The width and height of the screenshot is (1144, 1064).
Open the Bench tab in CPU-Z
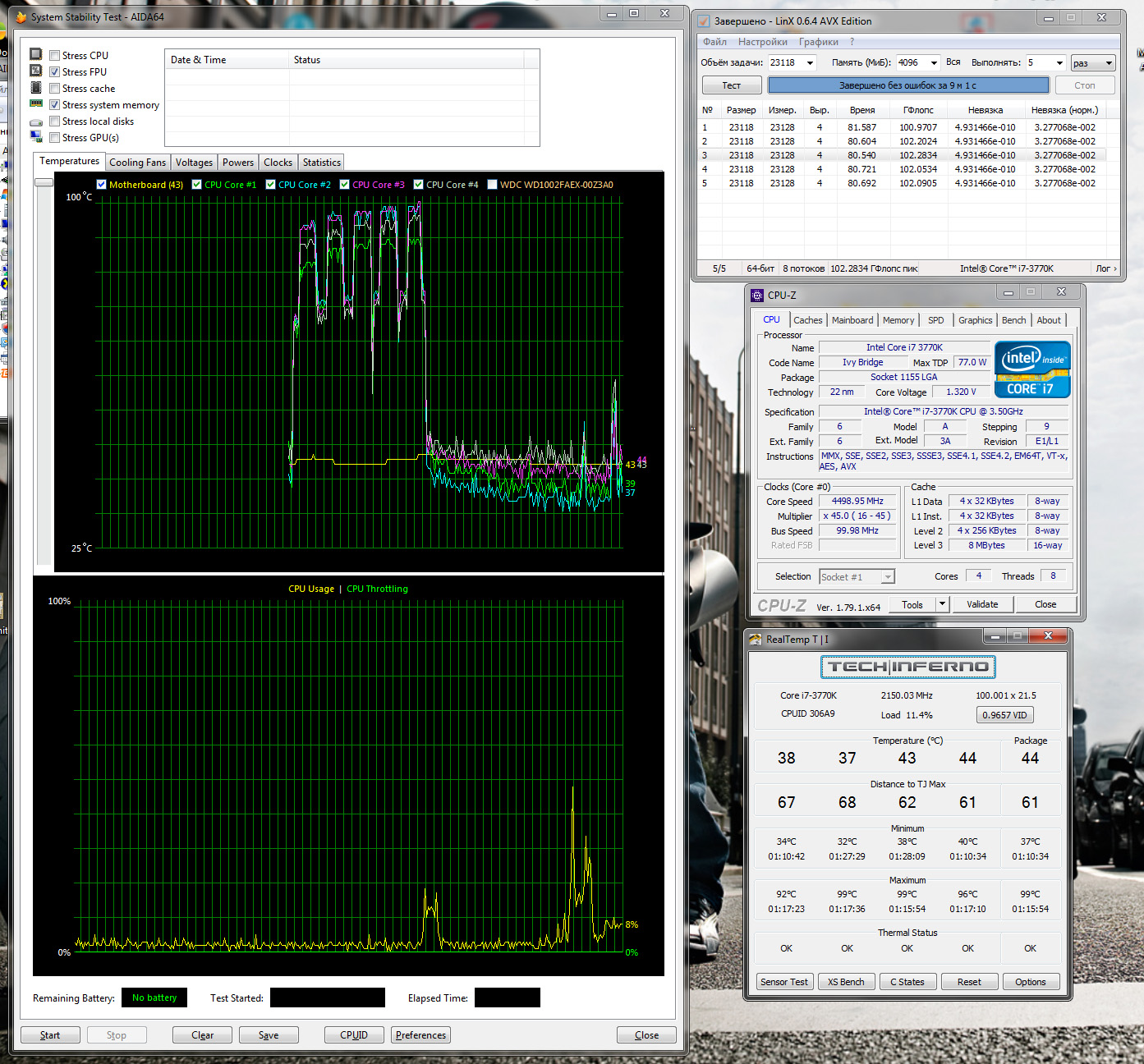1013,320
